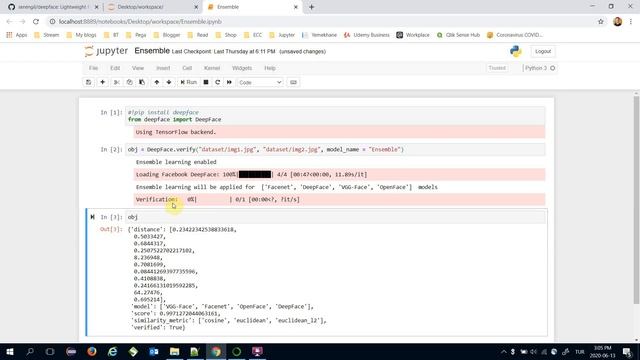Copy selected cells icon
Image resolution: width=640 pixels, height=360 pixels.
(129, 82)
